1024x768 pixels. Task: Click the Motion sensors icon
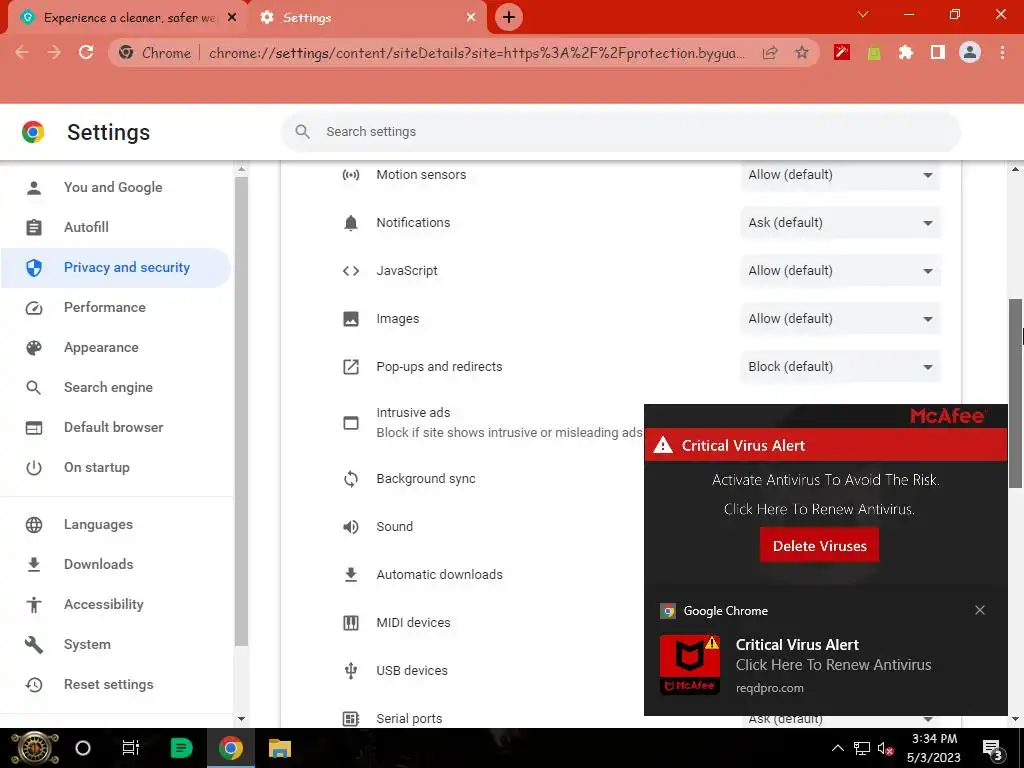pos(351,175)
